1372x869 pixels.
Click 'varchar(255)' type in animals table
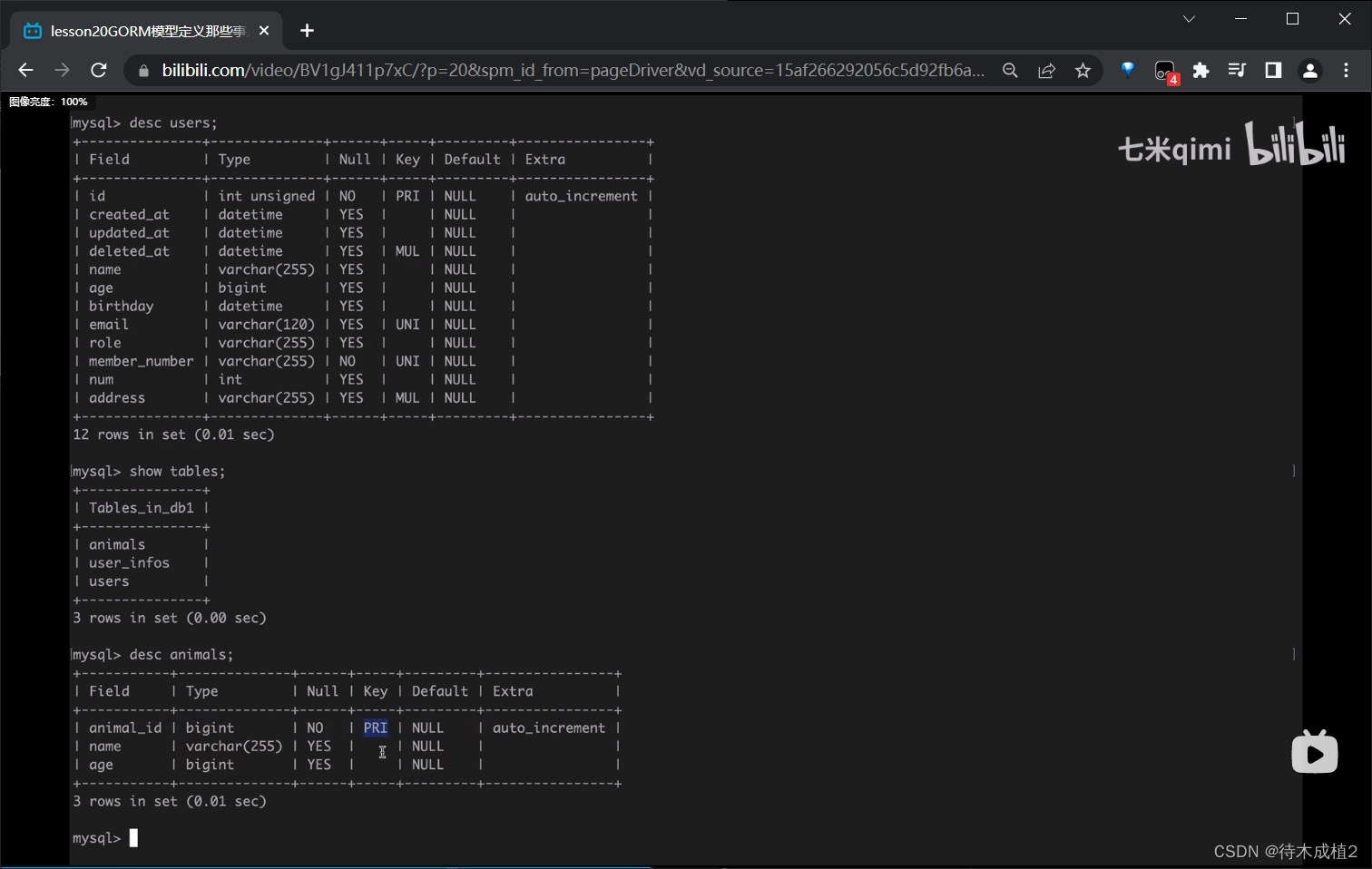click(234, 747)
